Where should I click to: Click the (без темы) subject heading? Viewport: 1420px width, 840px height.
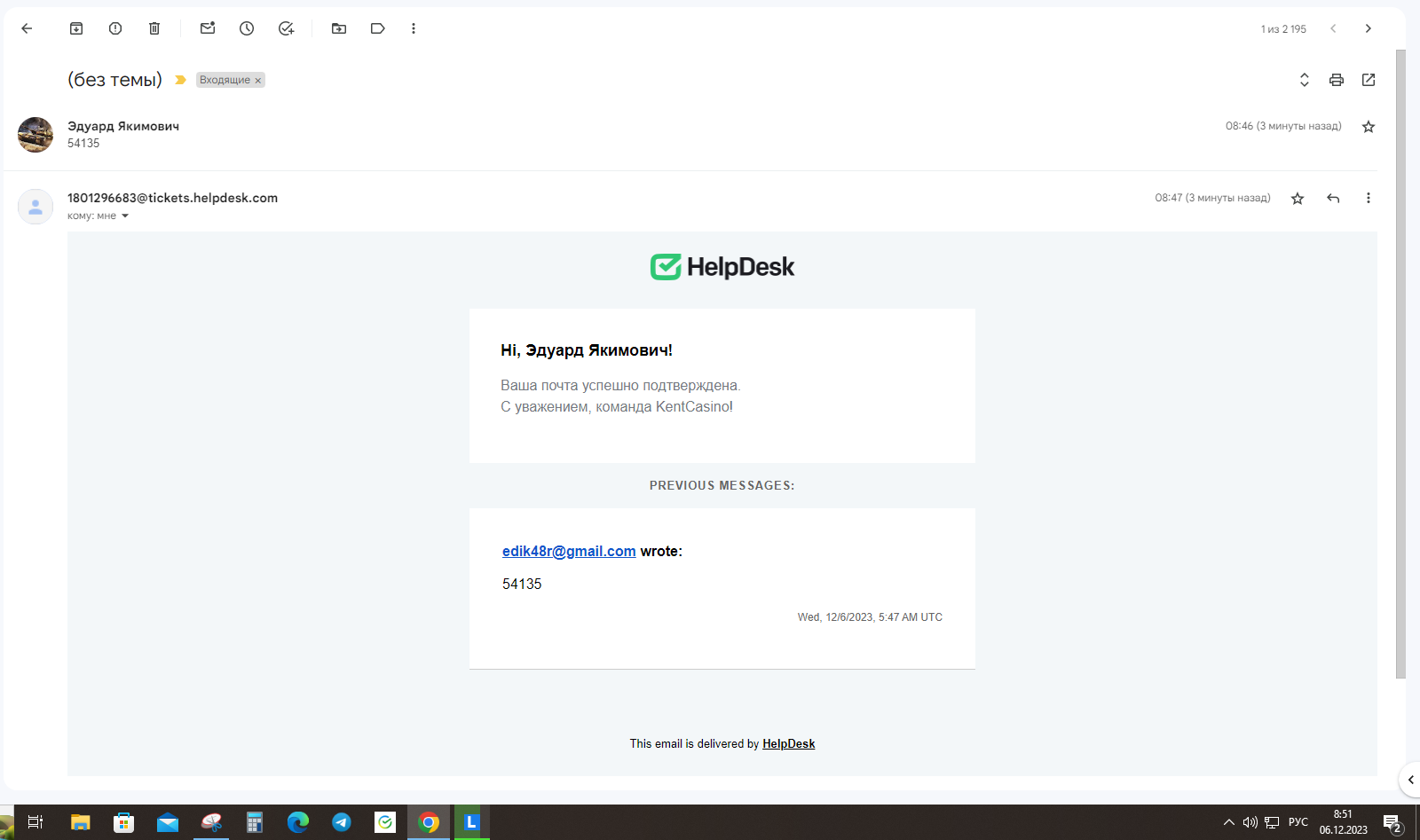click(114, 80)
